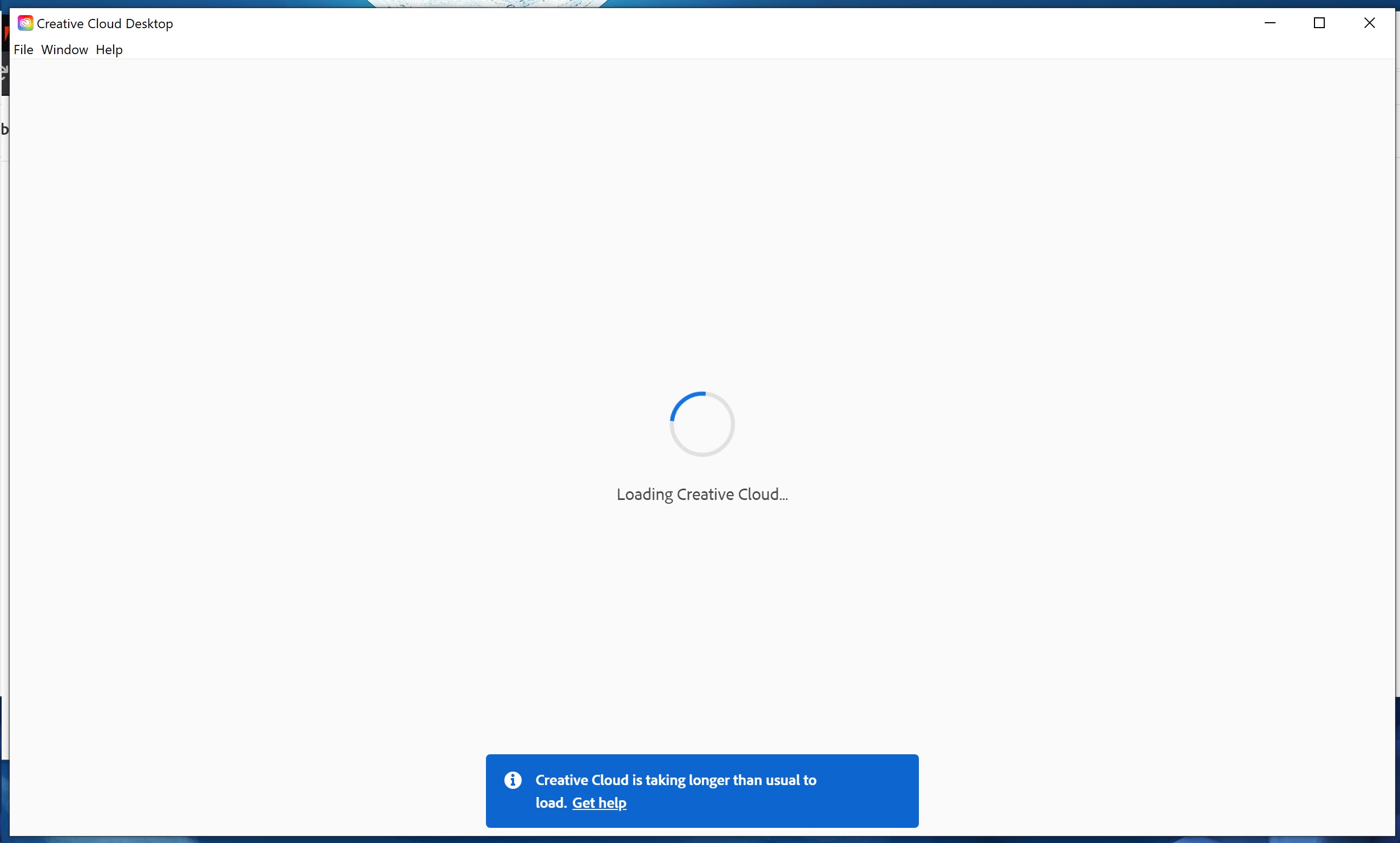
Task: Click the Creative Cloud Desktop title text
Action: [x=104, y=23]
